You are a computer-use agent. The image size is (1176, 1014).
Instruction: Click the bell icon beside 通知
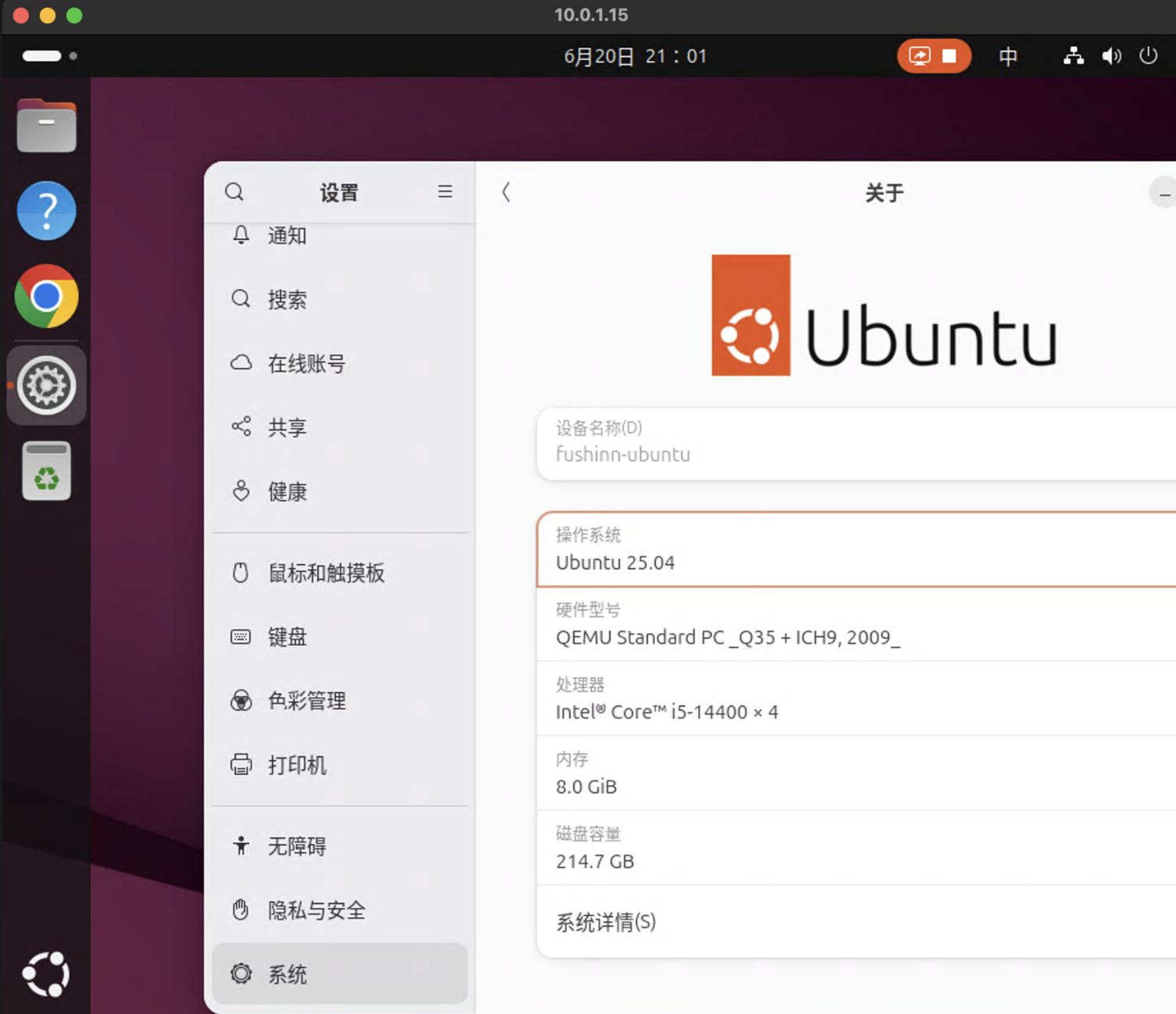pyautogui.click(x=241, y=235)
